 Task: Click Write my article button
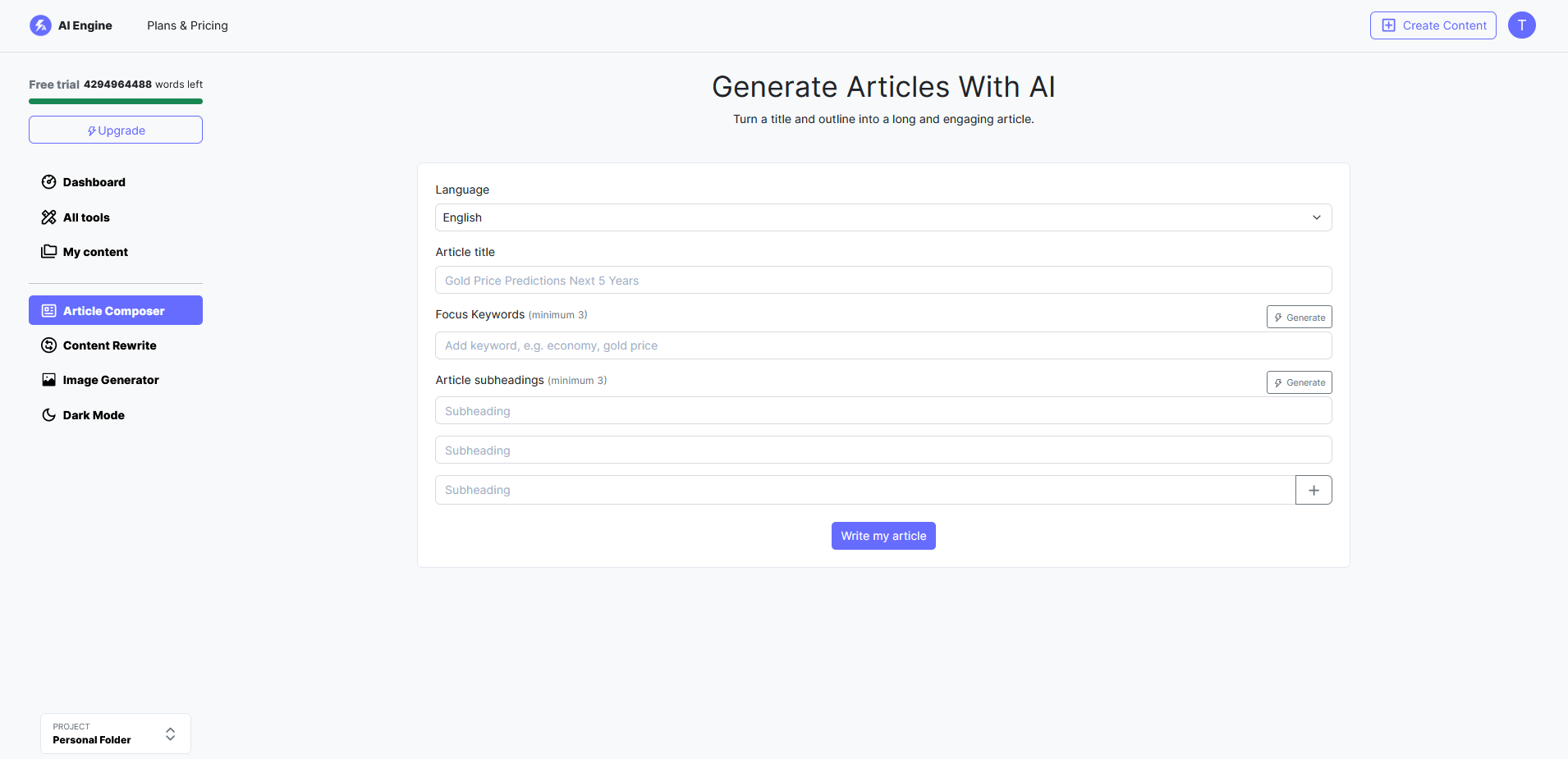(x=883, y=536)
